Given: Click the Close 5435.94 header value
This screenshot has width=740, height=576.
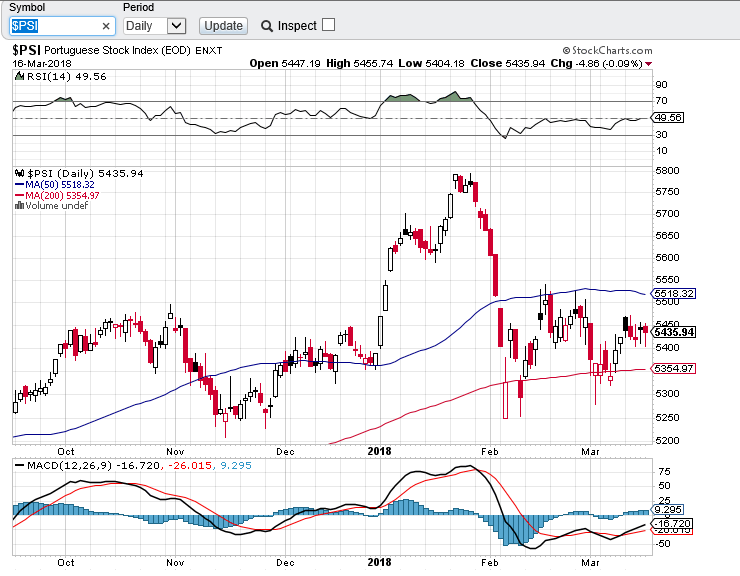Looking at the screenshot, I should tap(507, 63).
